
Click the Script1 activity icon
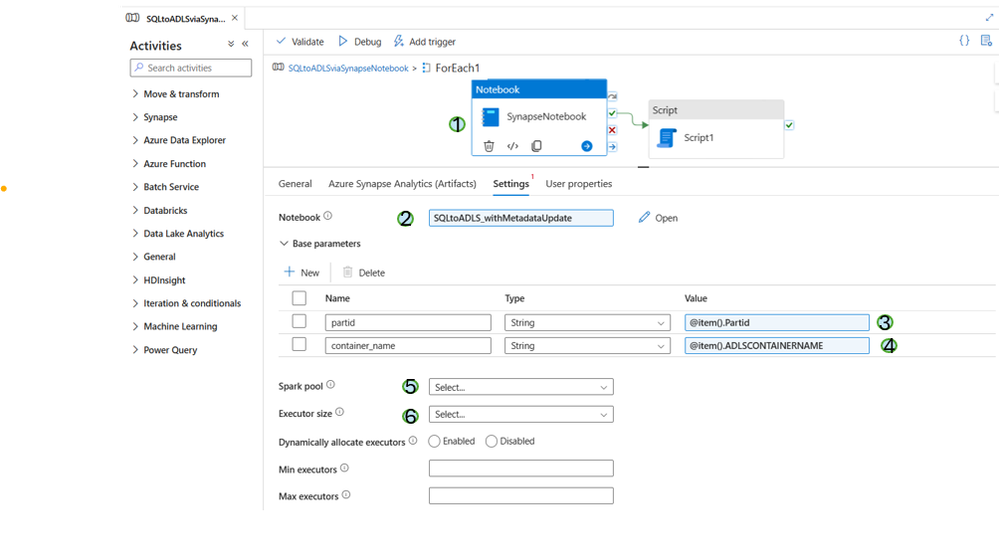666,138
